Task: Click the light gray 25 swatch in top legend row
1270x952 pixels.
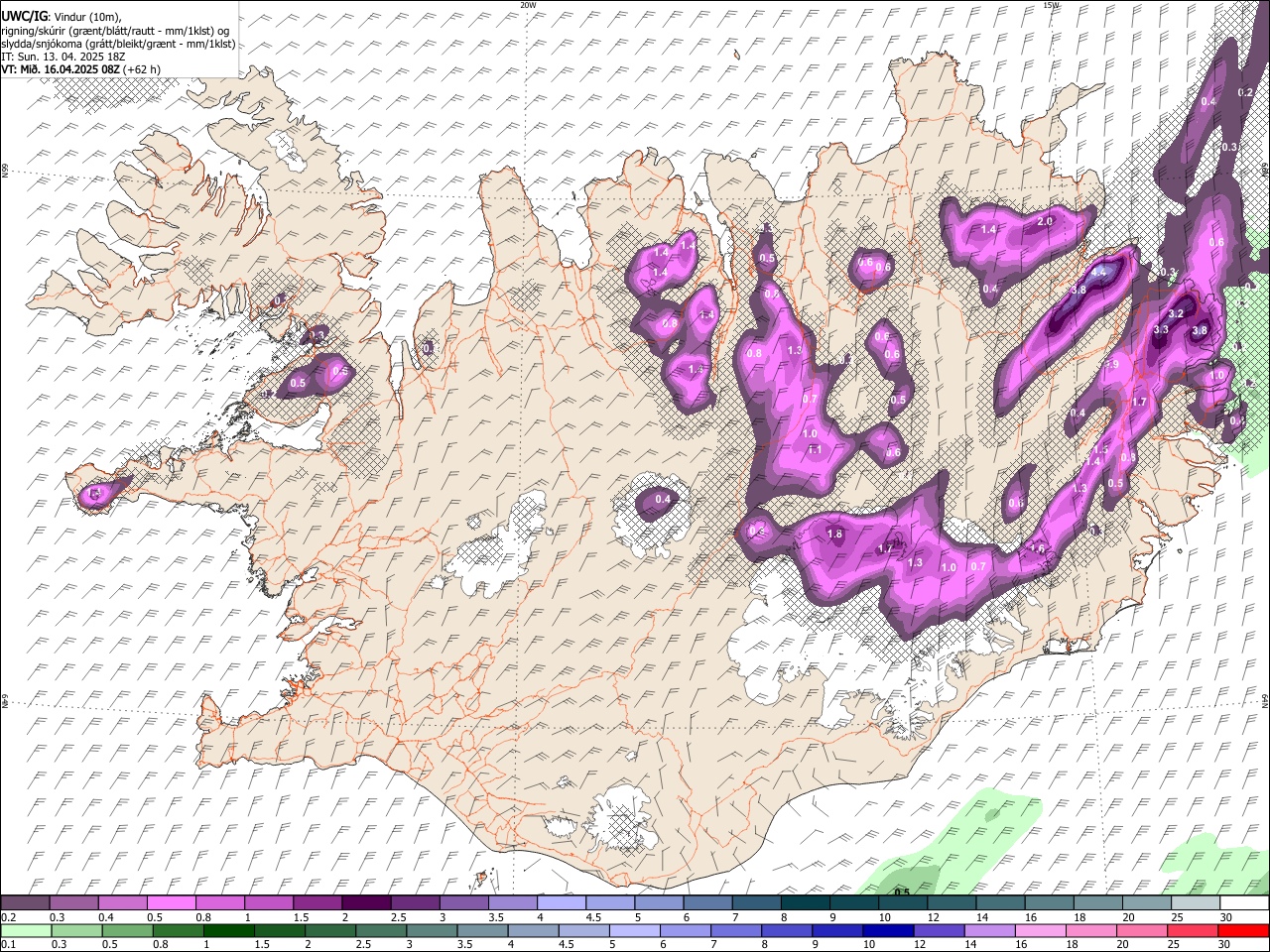Action: point(1195,902)
